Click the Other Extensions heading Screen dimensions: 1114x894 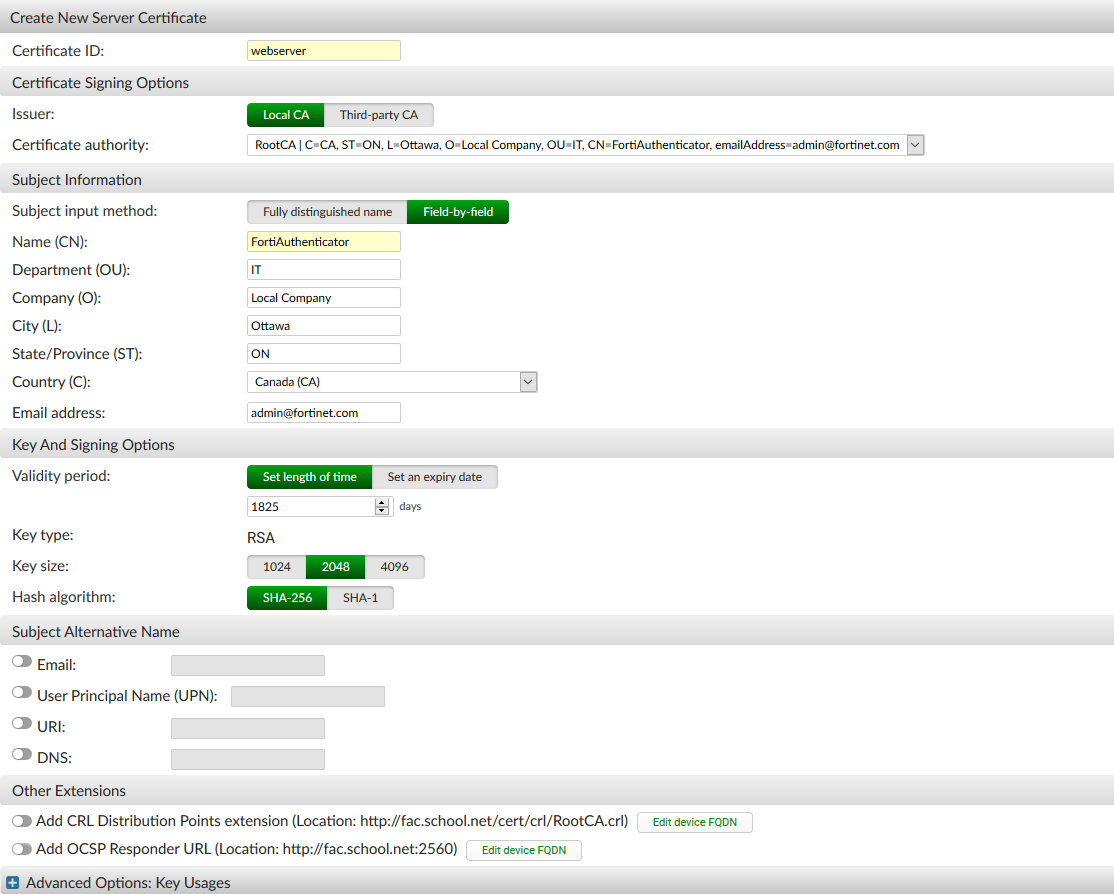tap(69, 791)
